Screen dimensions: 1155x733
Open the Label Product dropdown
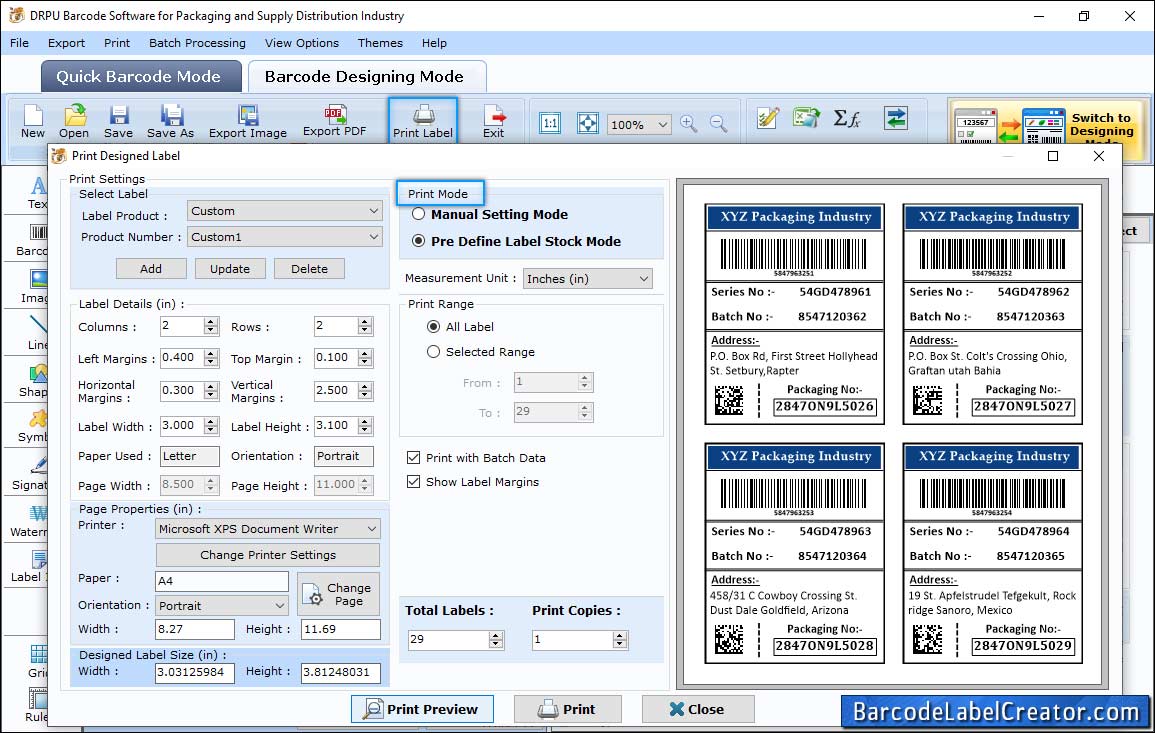tap(284, 211)
